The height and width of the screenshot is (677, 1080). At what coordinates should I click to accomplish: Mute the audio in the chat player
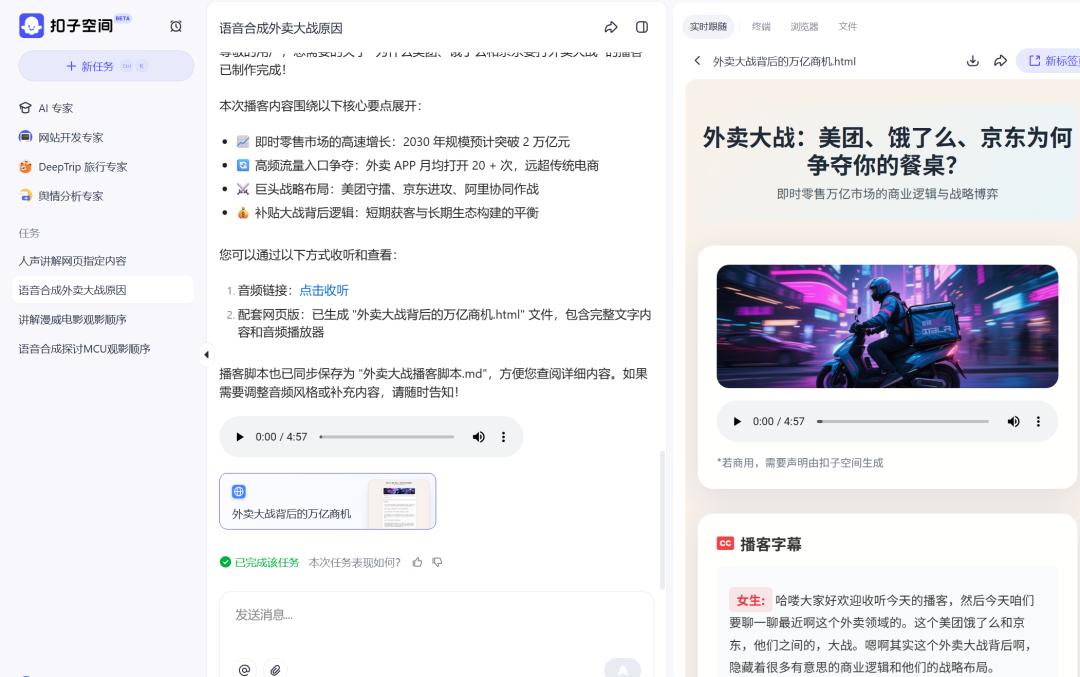[478, 437]
